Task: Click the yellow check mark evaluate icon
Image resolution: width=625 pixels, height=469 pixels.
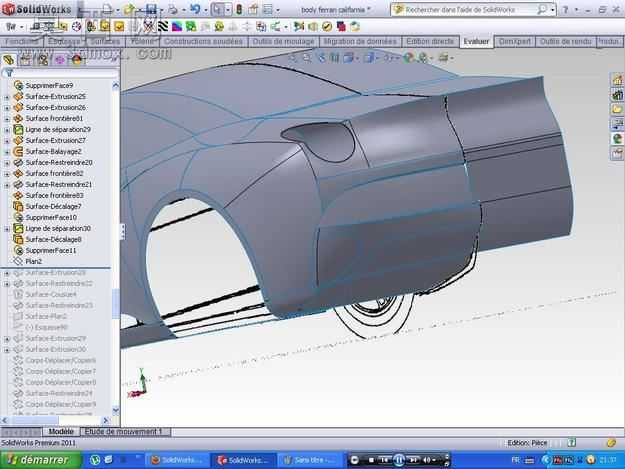Action: (327, 27)
